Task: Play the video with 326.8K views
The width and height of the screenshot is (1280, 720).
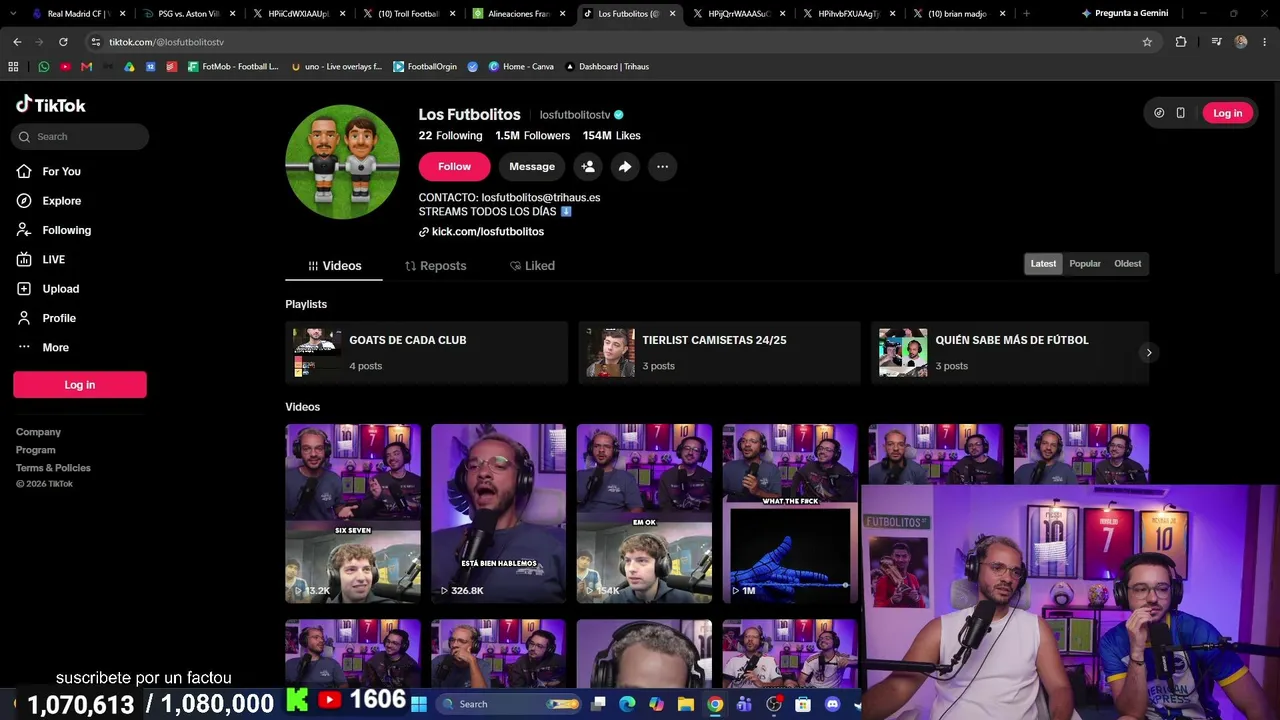Action: pos(498,514)
